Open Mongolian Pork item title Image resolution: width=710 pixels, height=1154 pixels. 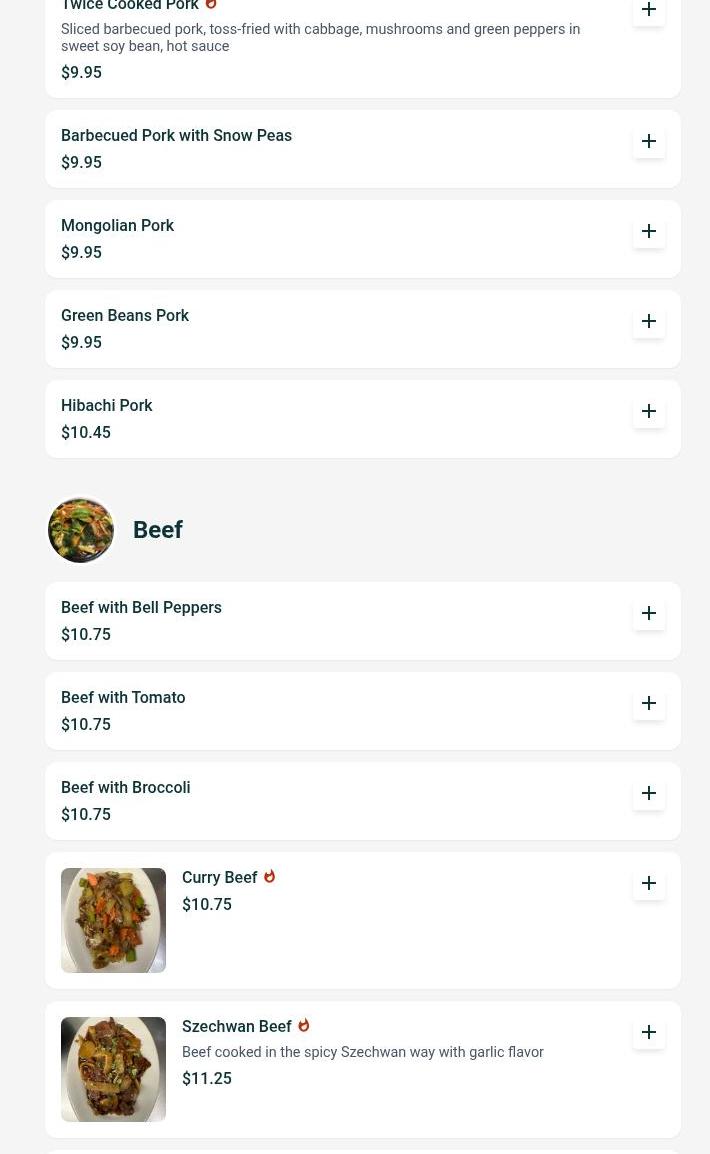click(x=118, y=225)
